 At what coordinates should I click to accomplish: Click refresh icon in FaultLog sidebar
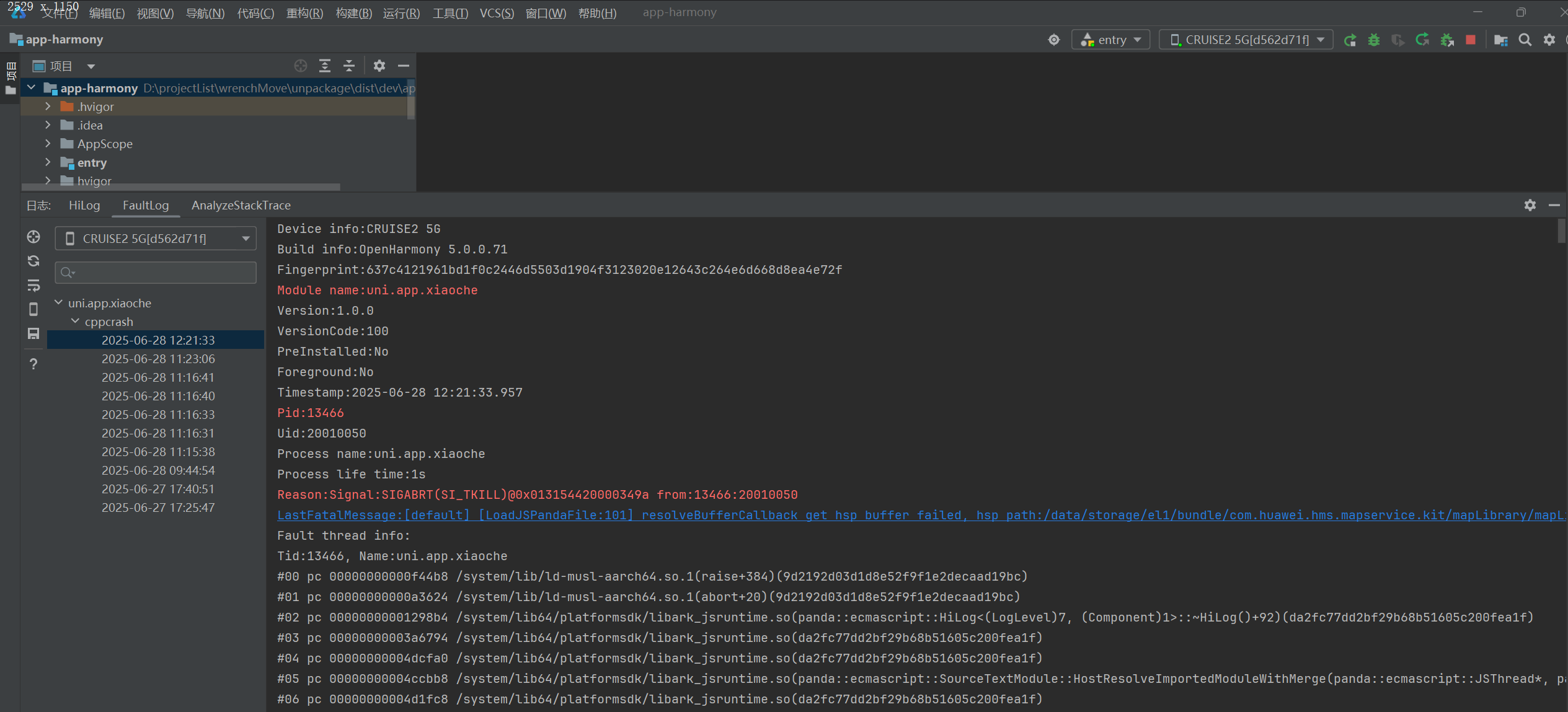pyautogui.click(x=33, y=262)
